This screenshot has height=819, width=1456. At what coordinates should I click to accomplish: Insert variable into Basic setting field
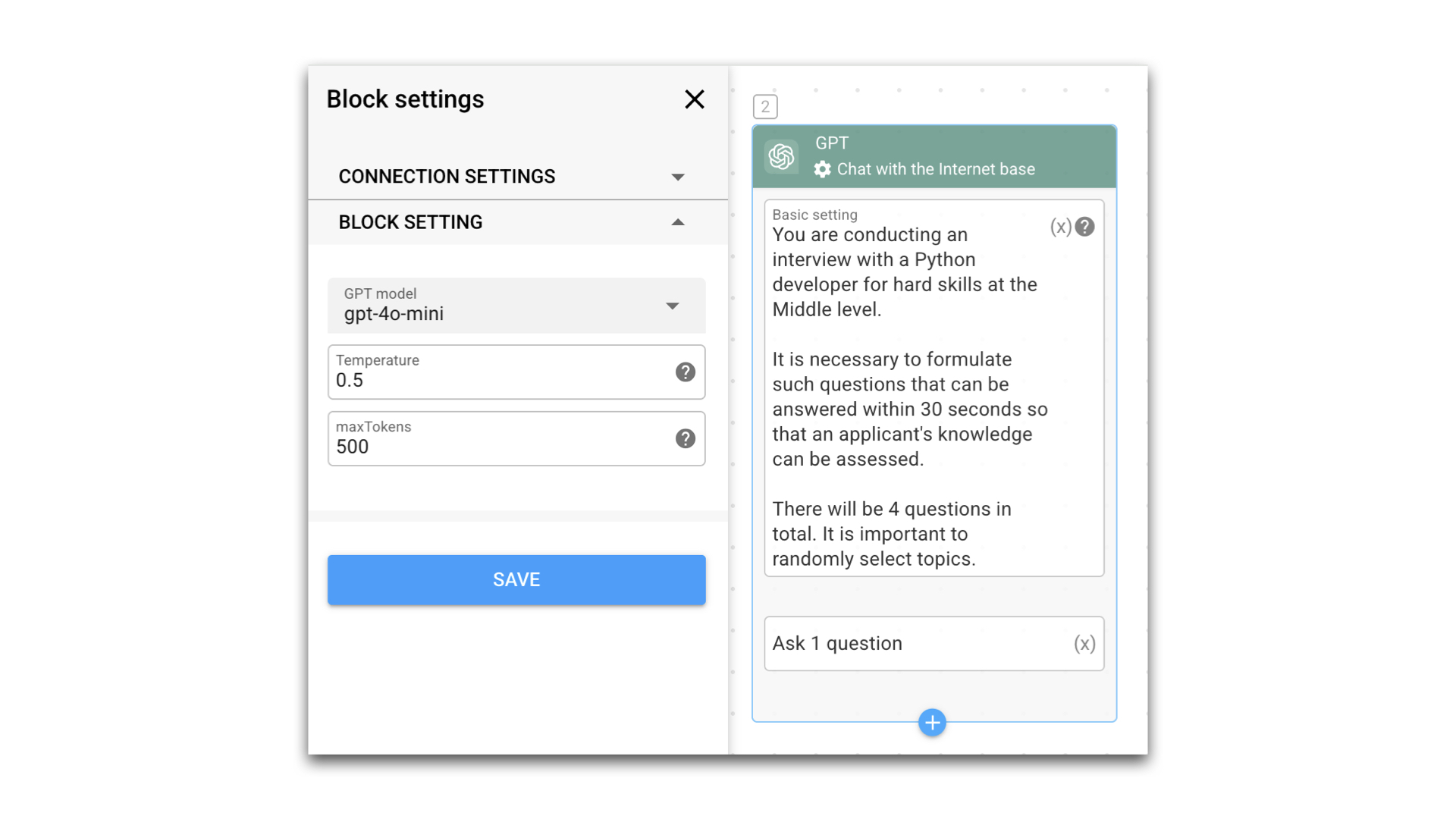coord(1060,227)
